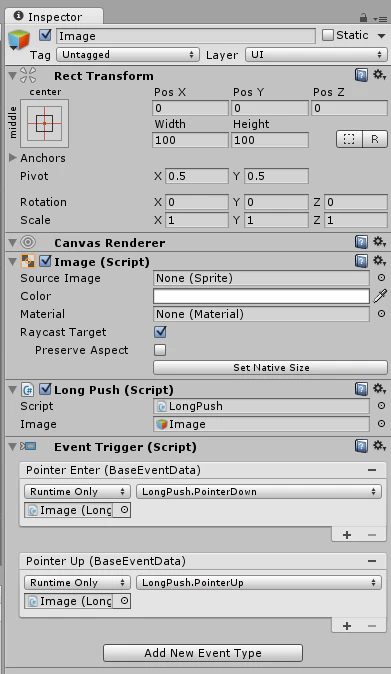The height and width of the screenshot is (674, 391).
Task: Click the blueprint mode button in Rect Transform
Action: tap(349, 139)
